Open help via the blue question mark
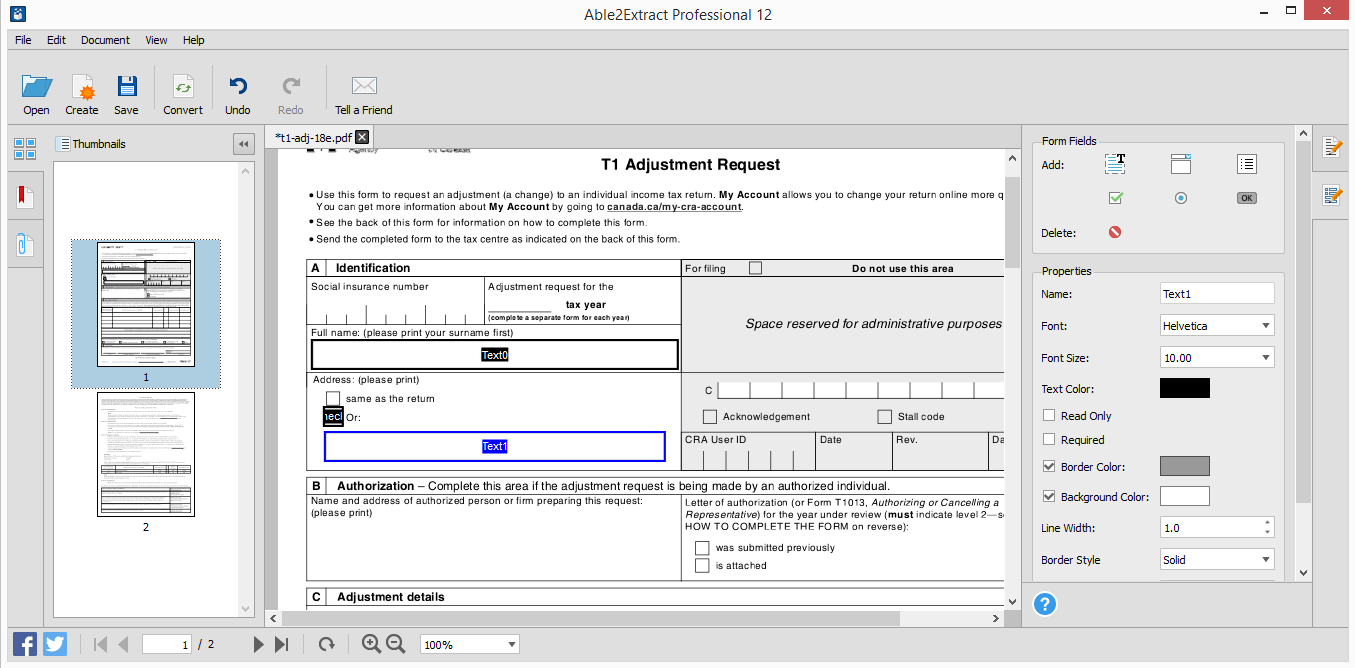Screen dimensions: 1355x668 [1045, 604]
